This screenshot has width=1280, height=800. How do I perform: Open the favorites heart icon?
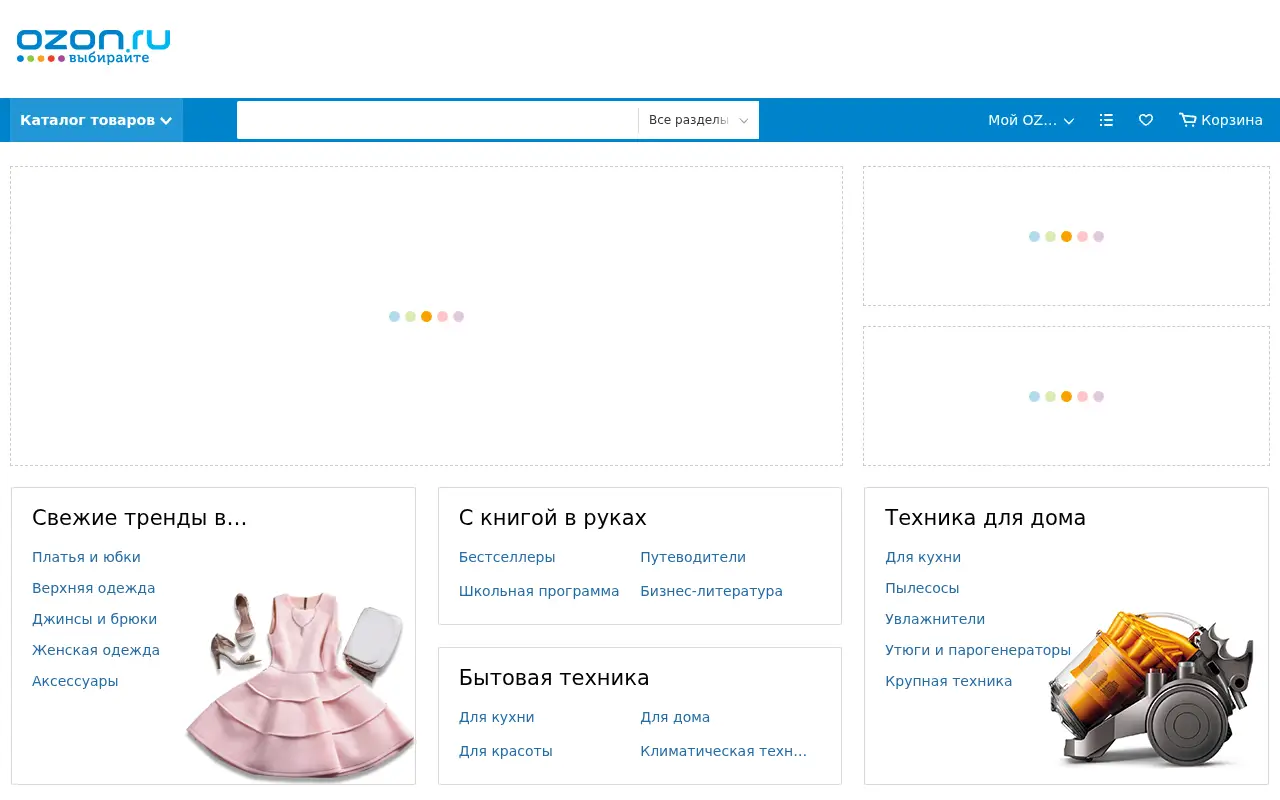click(1146, 120)
